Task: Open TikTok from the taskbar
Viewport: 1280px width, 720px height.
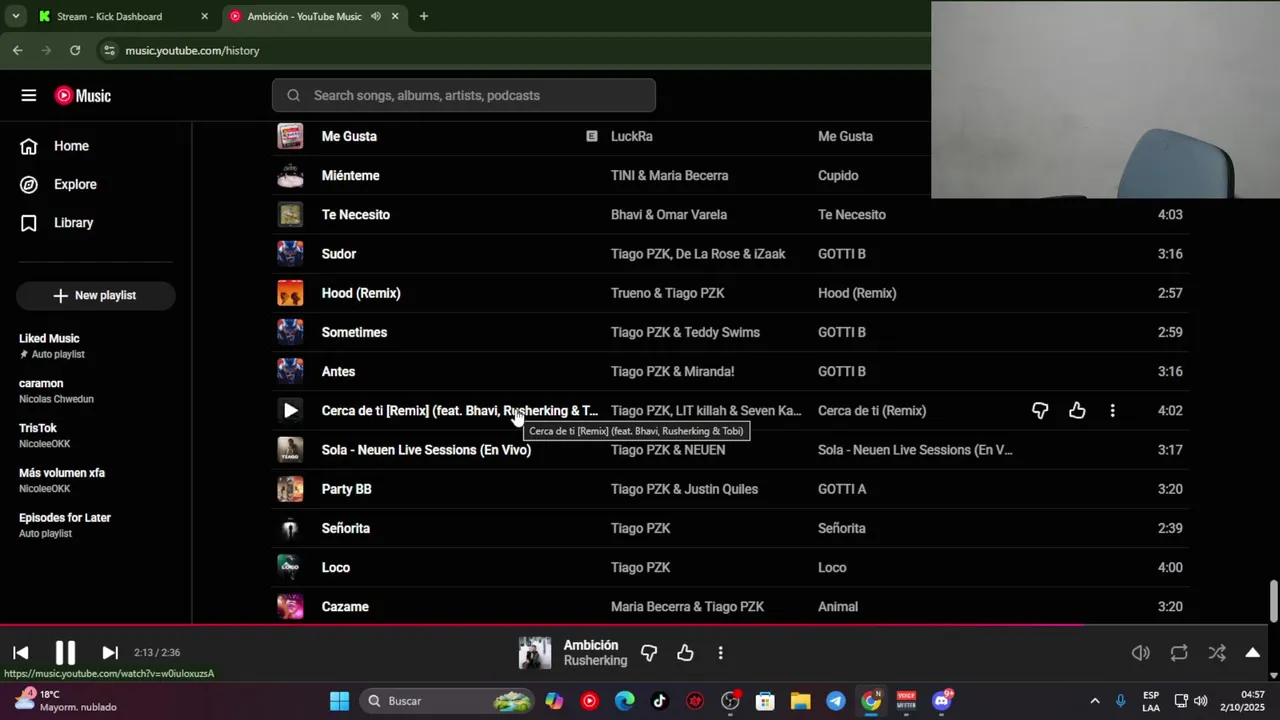Action: [x=660, y=701]
